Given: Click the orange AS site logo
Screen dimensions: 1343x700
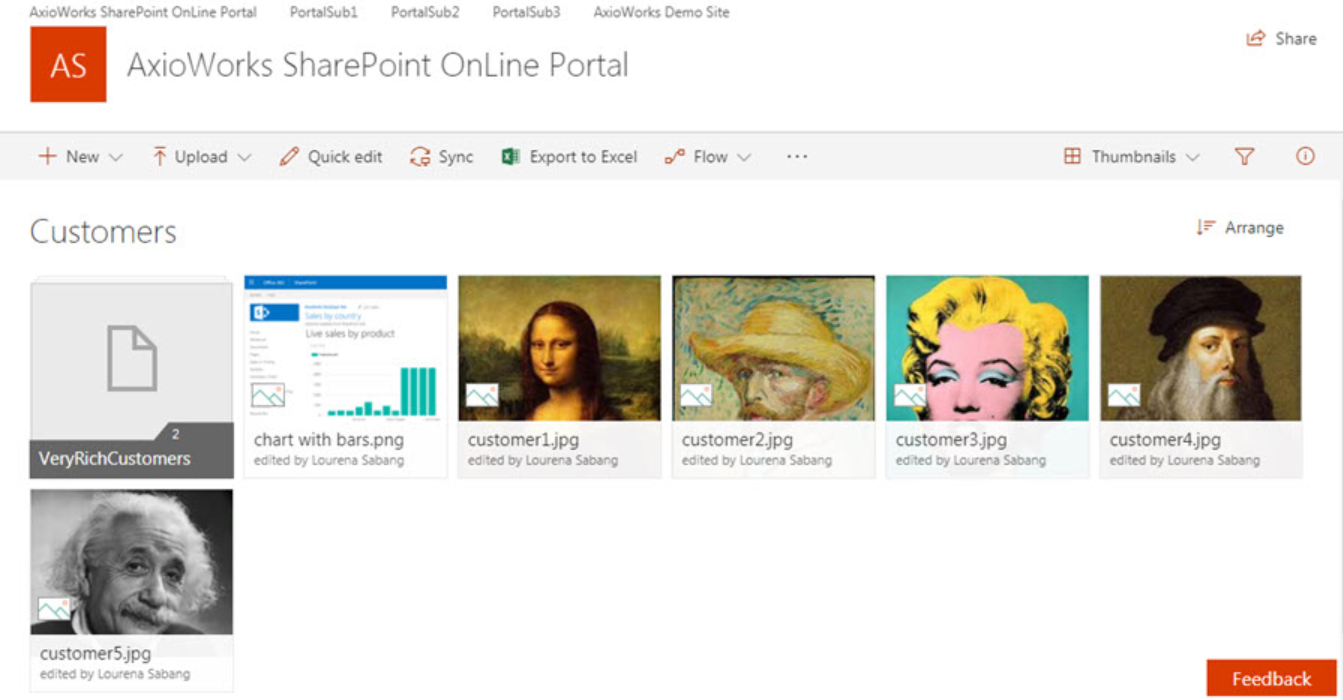Looking at the screenshot, I should click(x=68, y=65).
